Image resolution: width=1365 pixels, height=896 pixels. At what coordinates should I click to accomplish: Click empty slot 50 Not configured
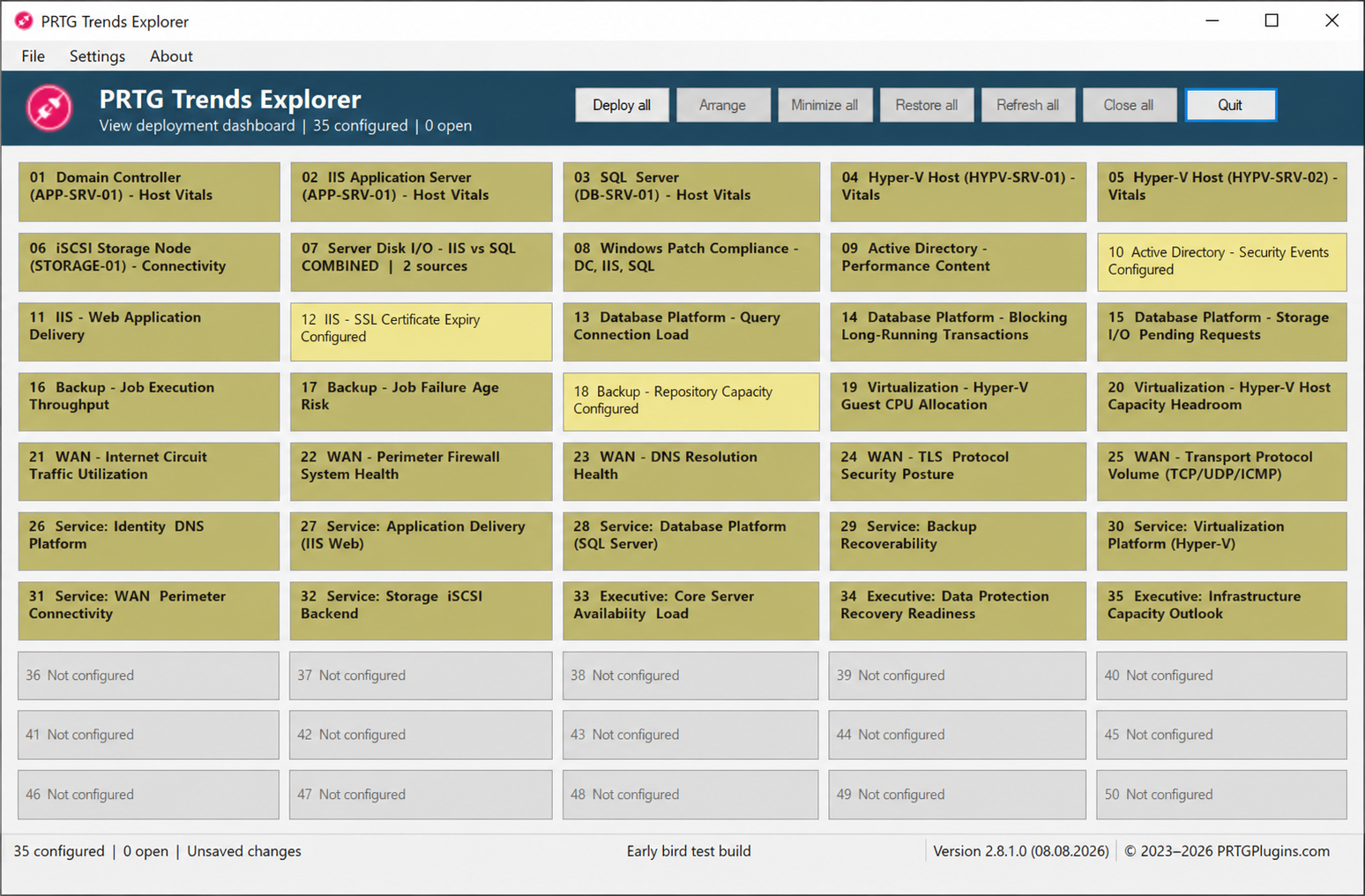point(1221,795)
